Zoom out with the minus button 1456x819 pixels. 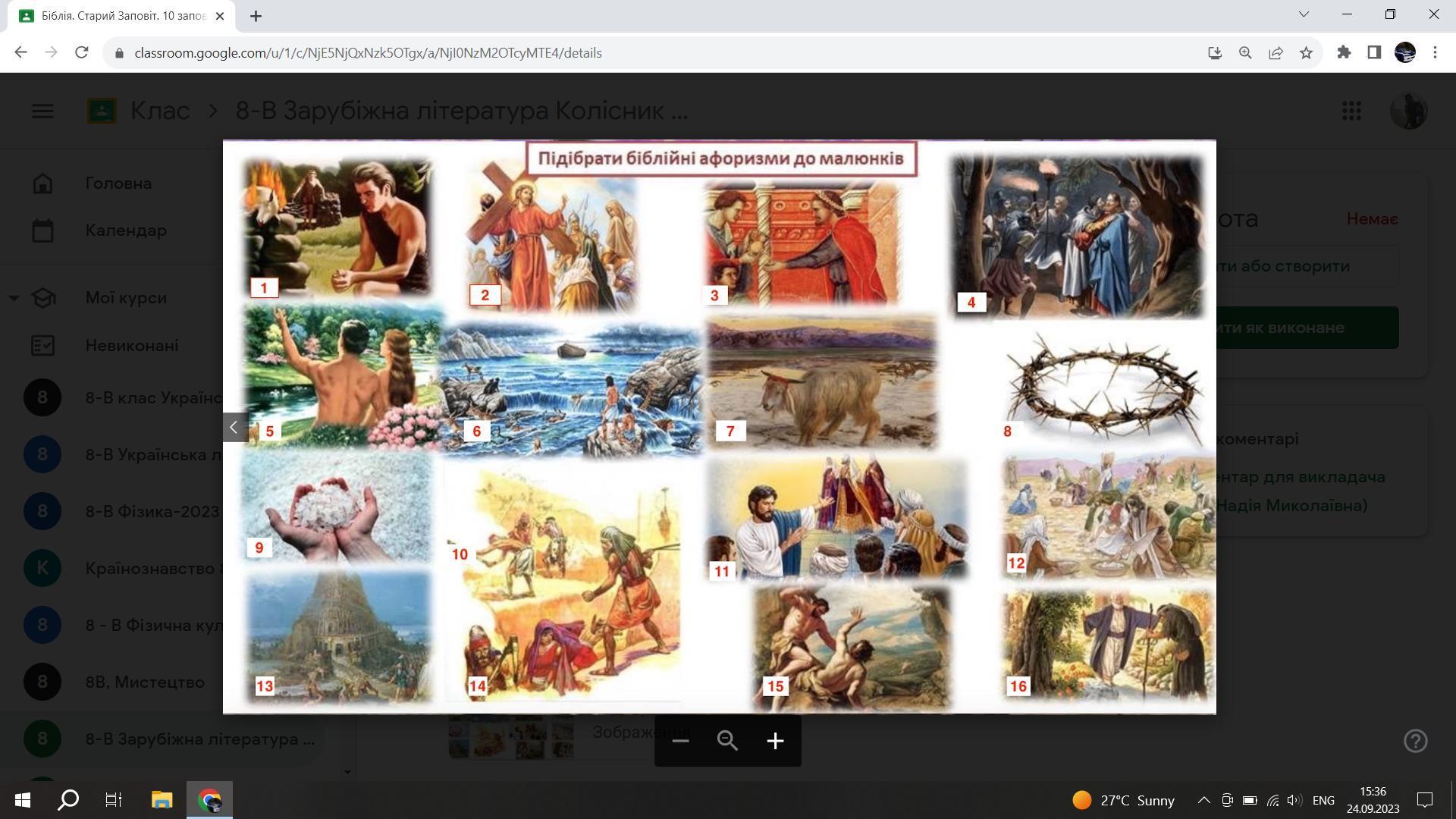[x=680, y=741]
